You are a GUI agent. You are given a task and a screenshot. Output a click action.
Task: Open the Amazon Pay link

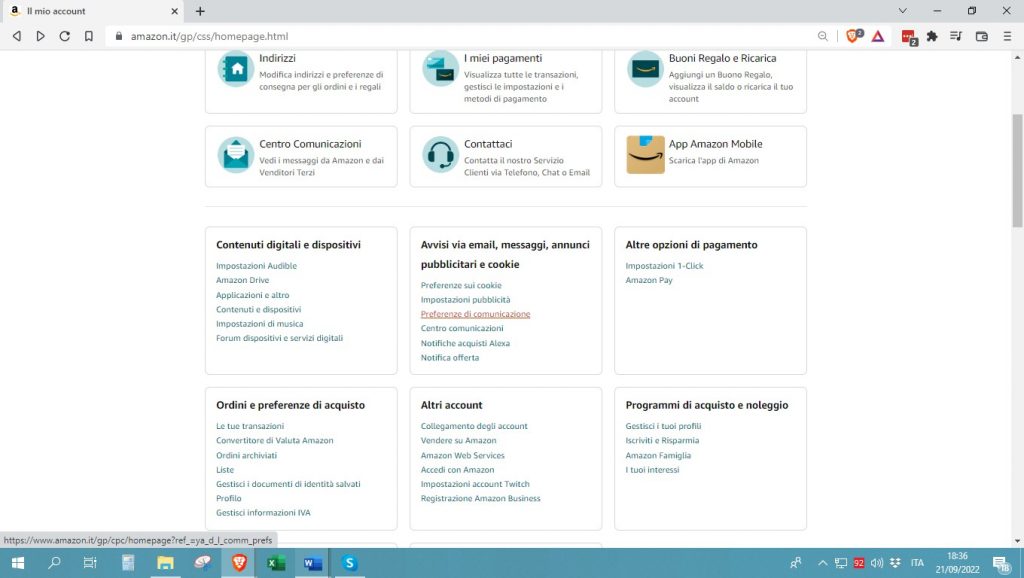tap(647, 280)
